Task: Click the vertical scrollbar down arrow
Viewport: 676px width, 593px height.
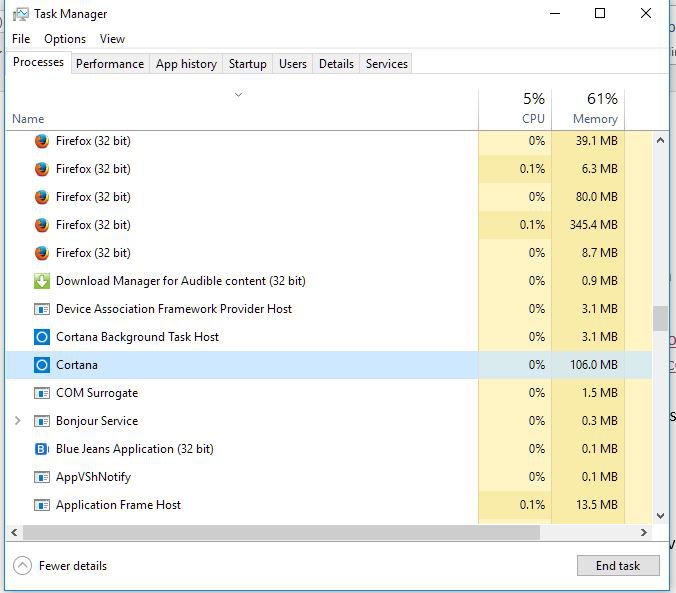Action: click(x=660, y=516)
